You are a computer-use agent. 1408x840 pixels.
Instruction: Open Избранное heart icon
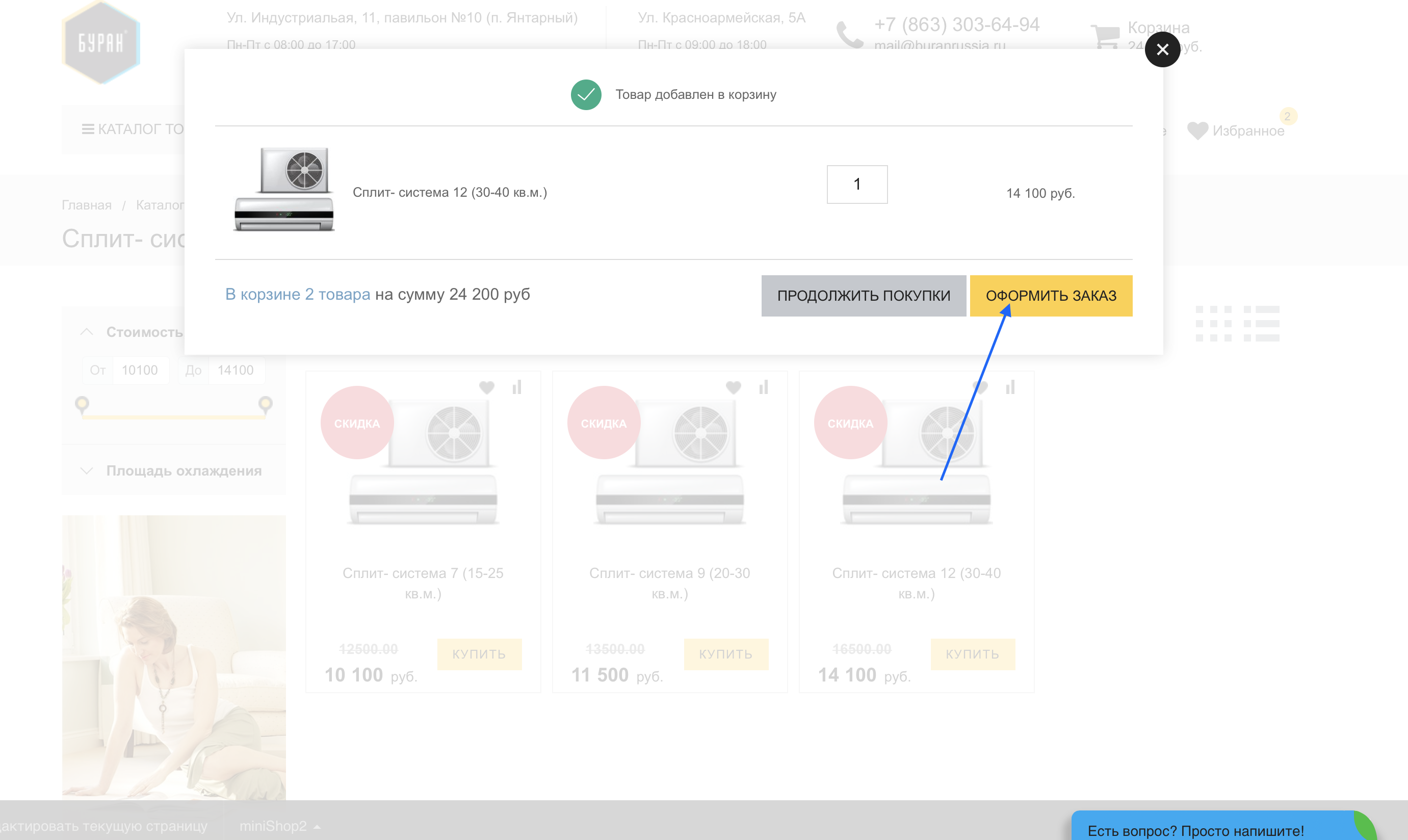click(1197, 131)
